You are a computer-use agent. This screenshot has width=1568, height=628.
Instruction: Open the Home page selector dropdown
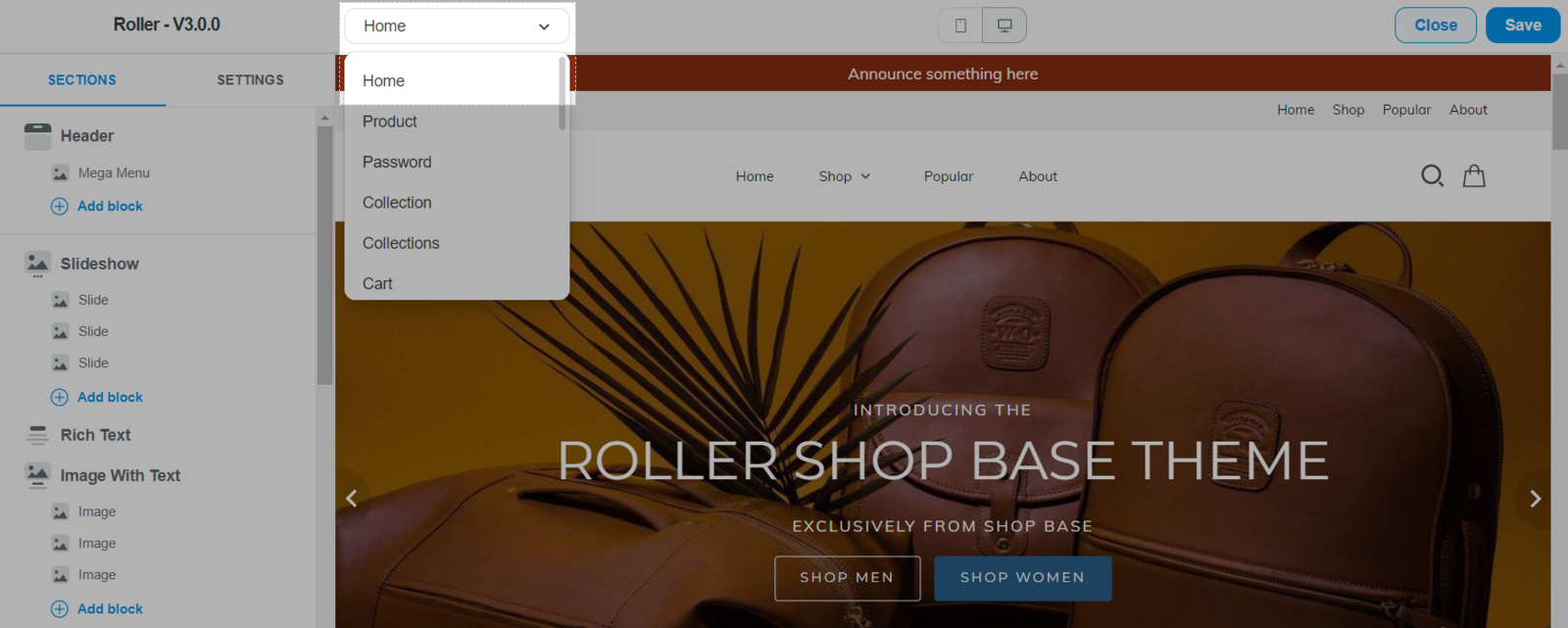pos(457,26)
